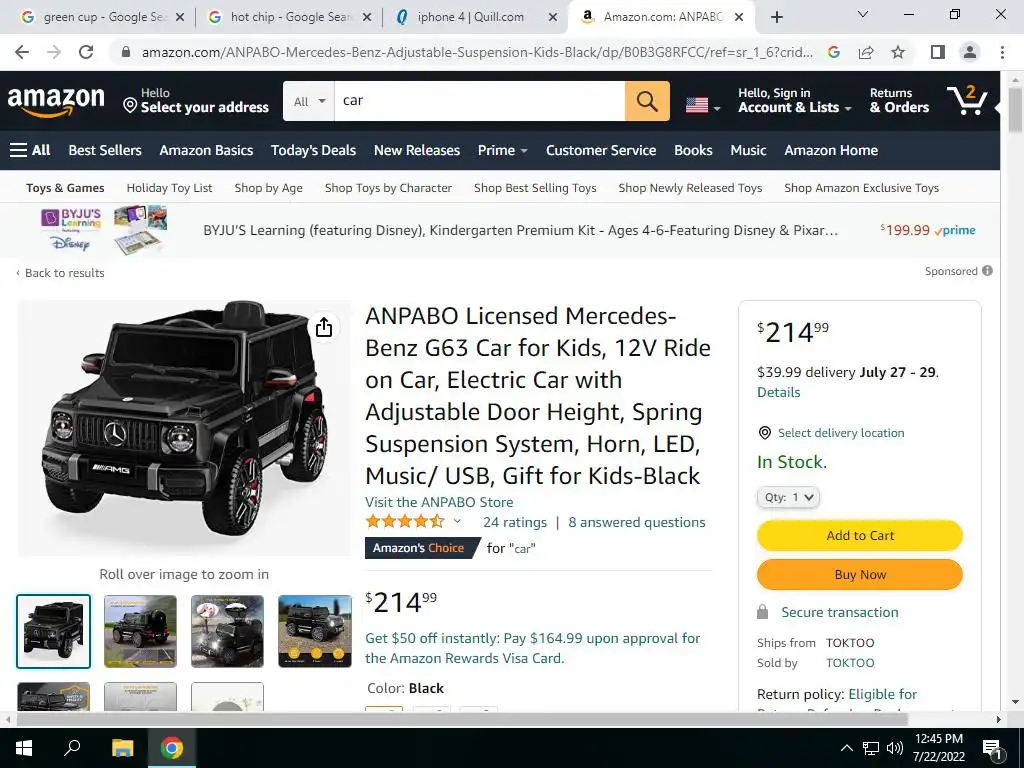Open the country flag language dropdown

[703, 104]
